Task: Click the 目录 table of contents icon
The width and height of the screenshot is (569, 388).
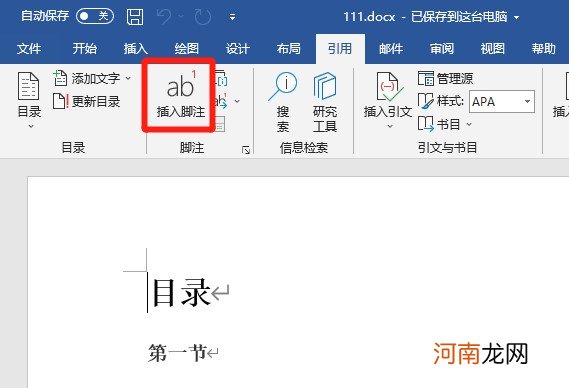Action: point(29,86)
